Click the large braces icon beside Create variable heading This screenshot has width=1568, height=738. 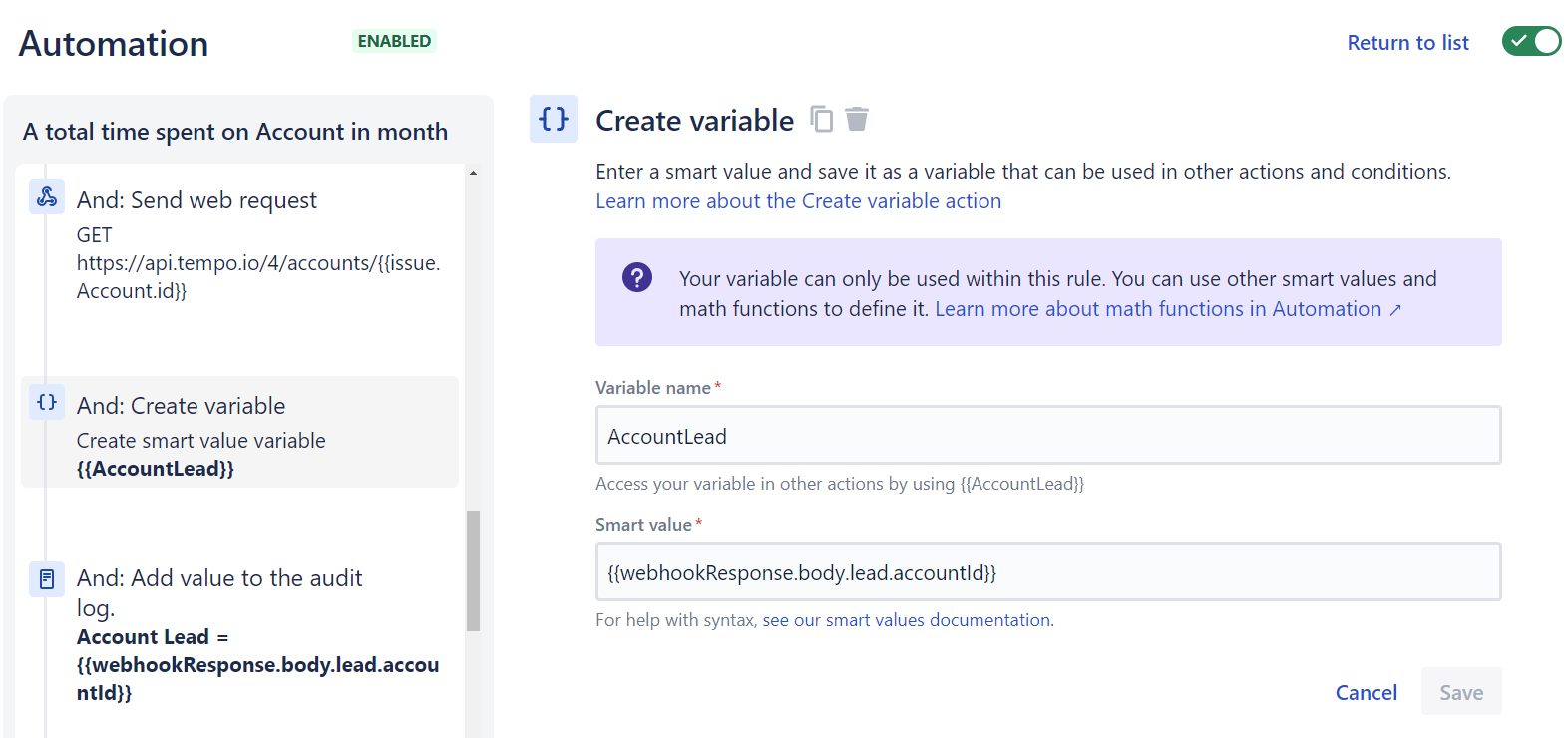554,119
